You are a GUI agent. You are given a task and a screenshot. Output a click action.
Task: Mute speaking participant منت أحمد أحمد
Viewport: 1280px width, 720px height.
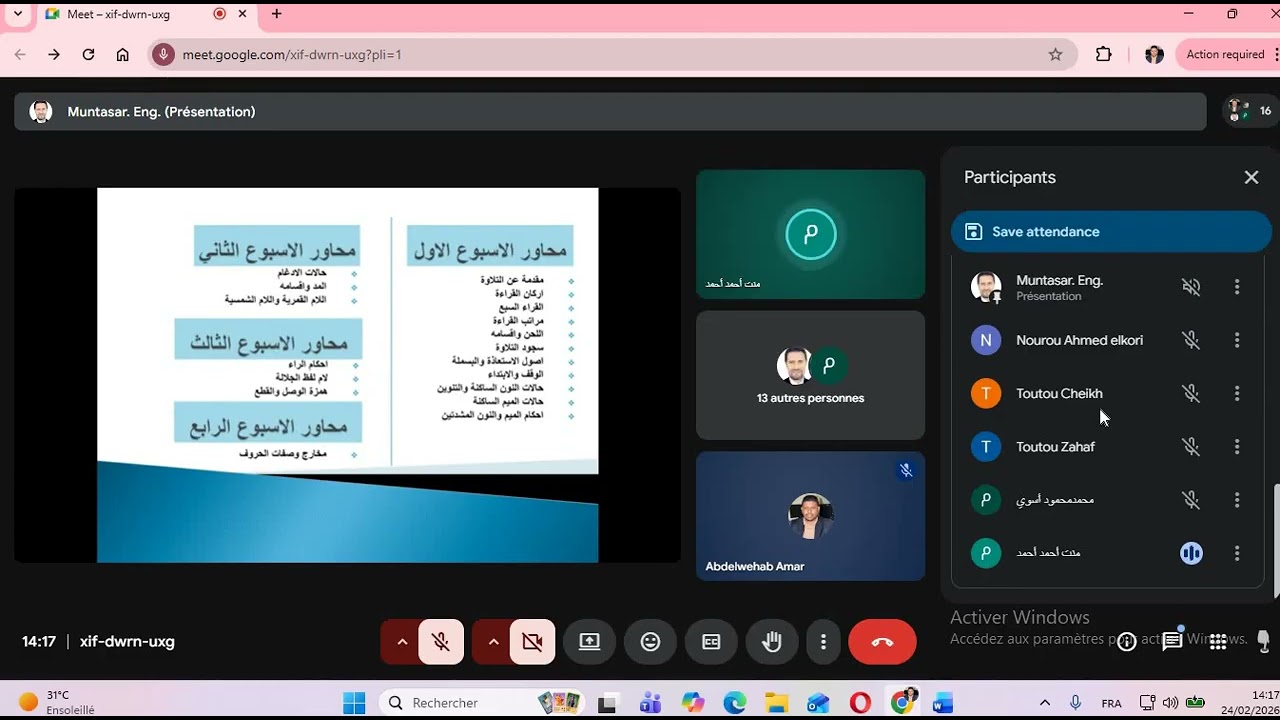click(1191, 553)
